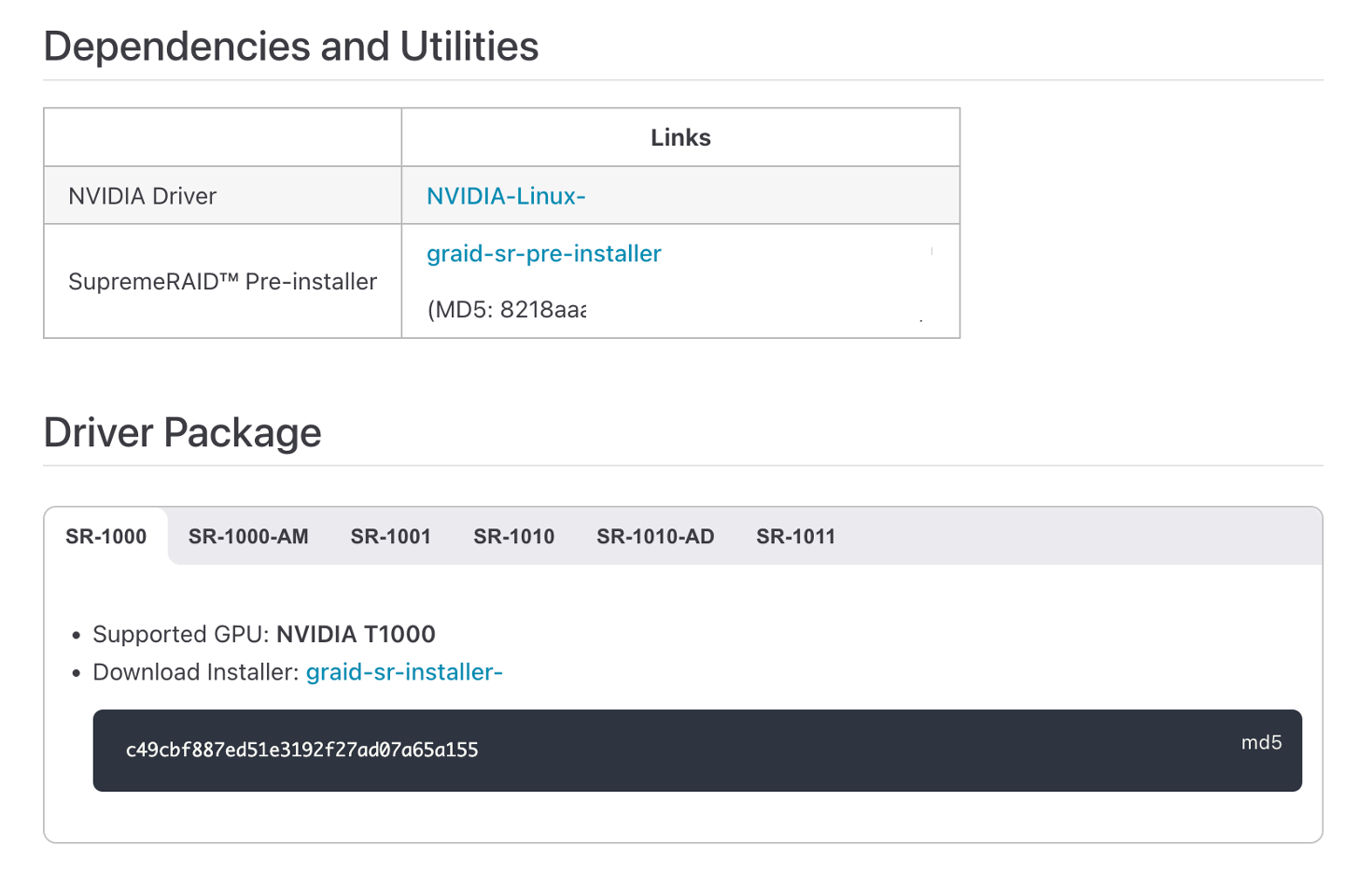Open the NVIDIA-Linux- driver link
This screenshot has width=1372, height=885.
coord(505,196)
